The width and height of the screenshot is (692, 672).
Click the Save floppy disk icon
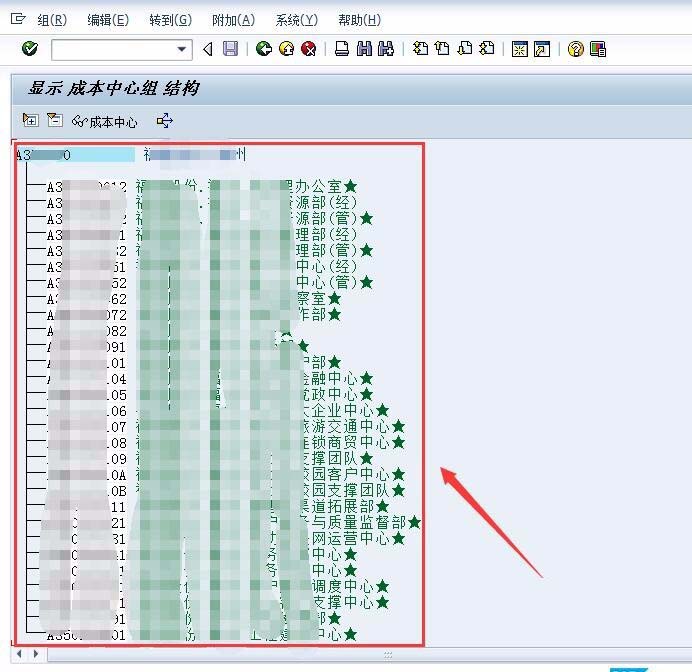click(x=230, y=49)
